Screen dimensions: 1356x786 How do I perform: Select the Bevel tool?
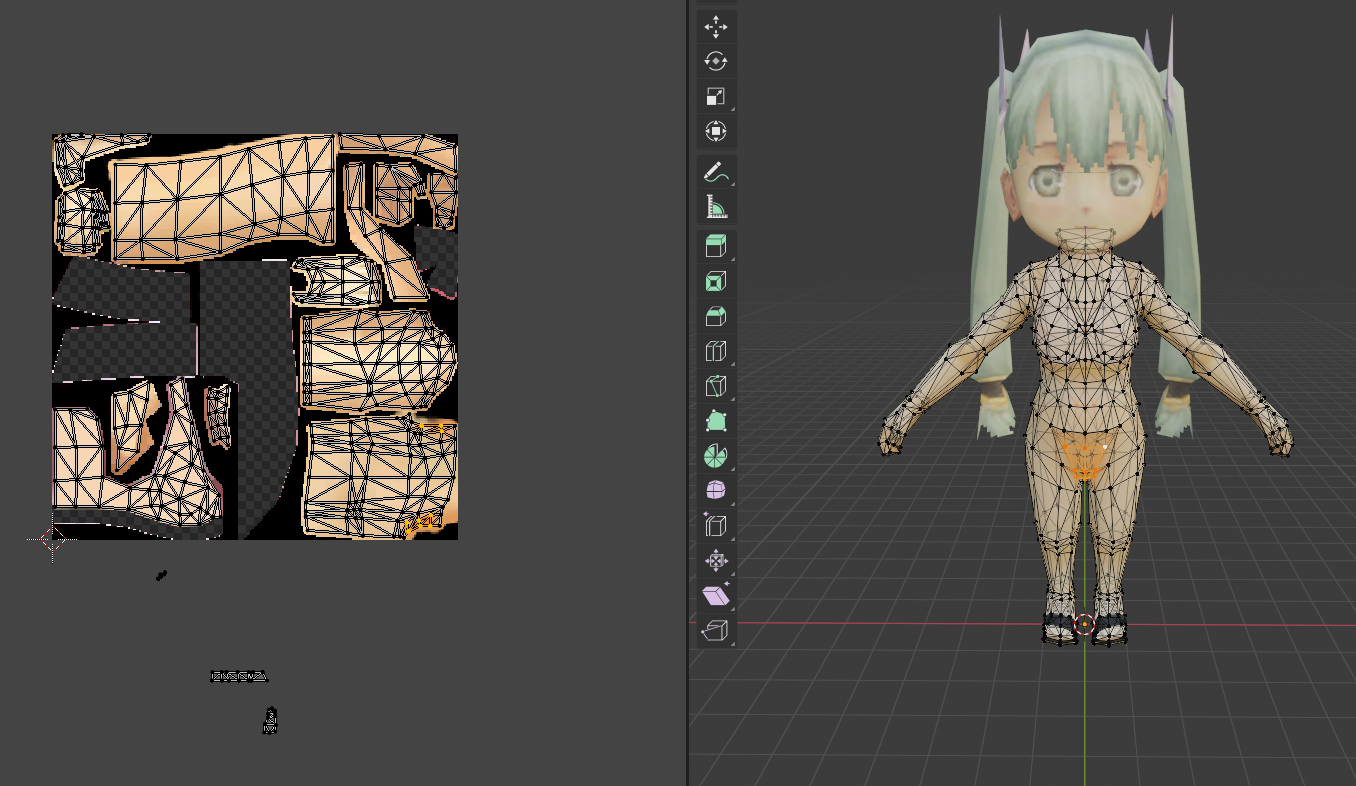[x=716, y=317]
